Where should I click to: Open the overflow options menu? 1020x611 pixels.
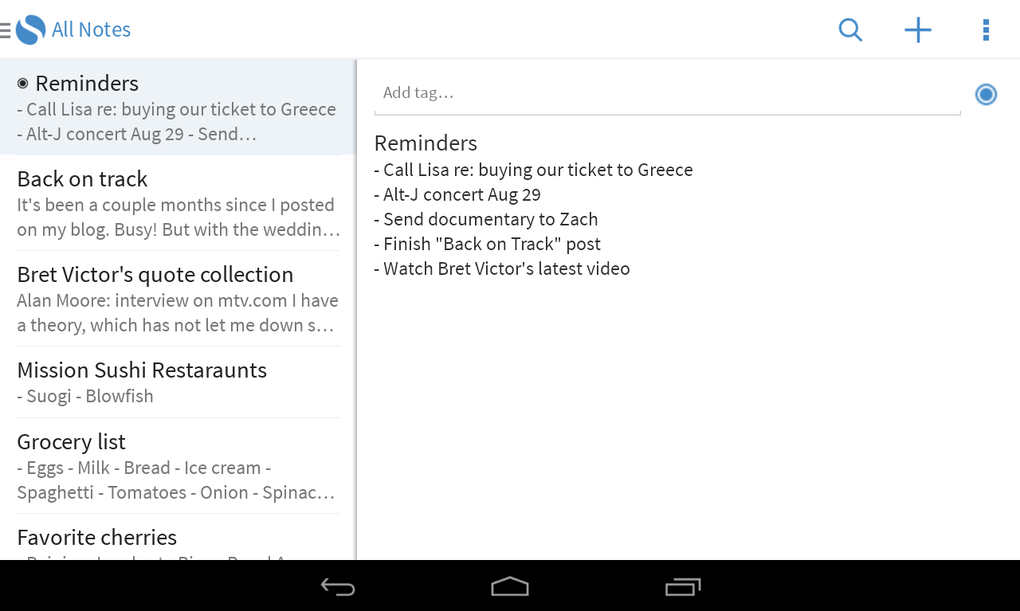point(985,29)
